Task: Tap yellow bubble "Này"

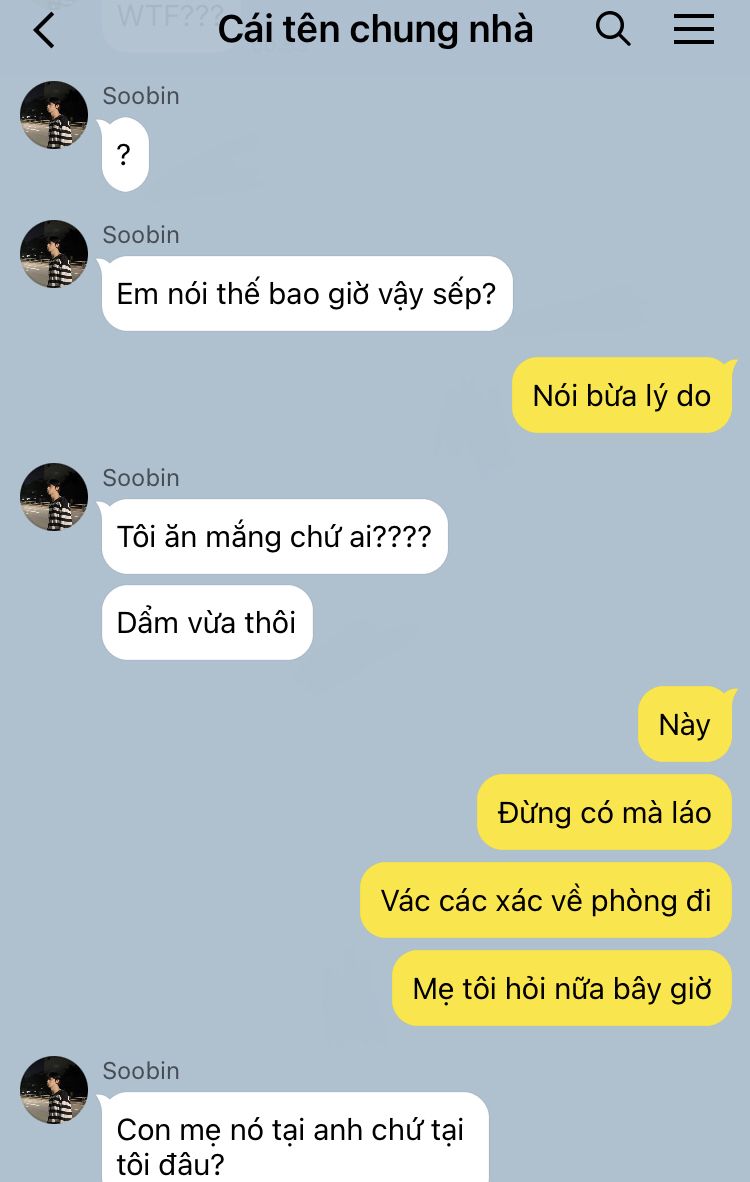Action: [684, 724]
